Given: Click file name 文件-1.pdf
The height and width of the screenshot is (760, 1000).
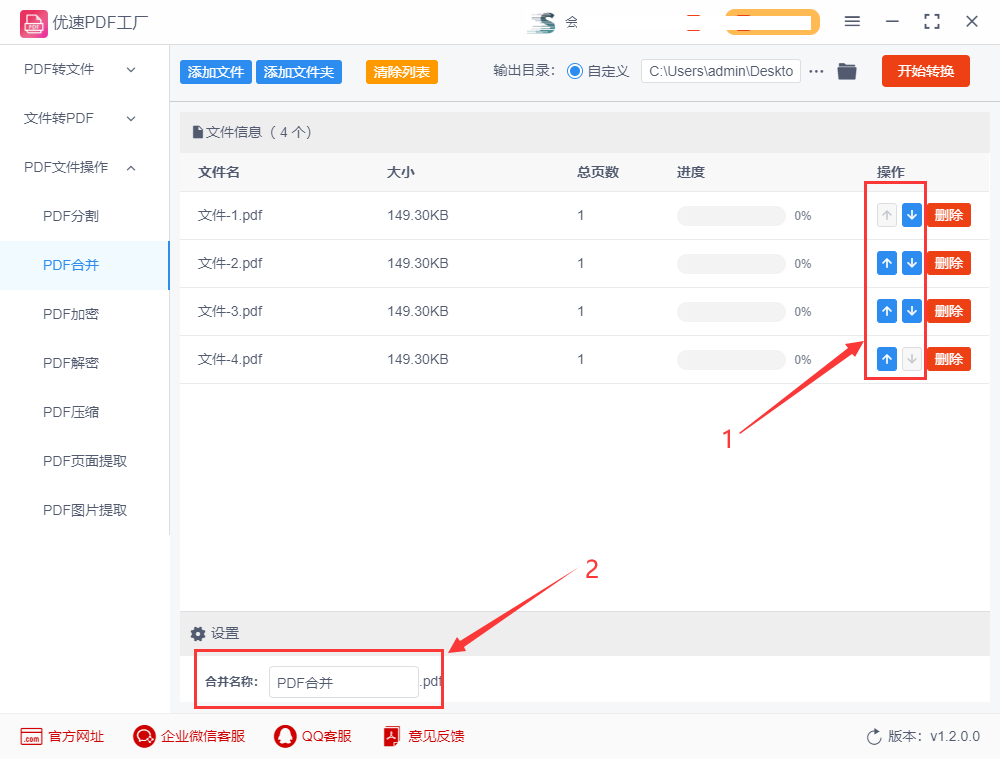Looking at the screenshot, I should (230, 216).
